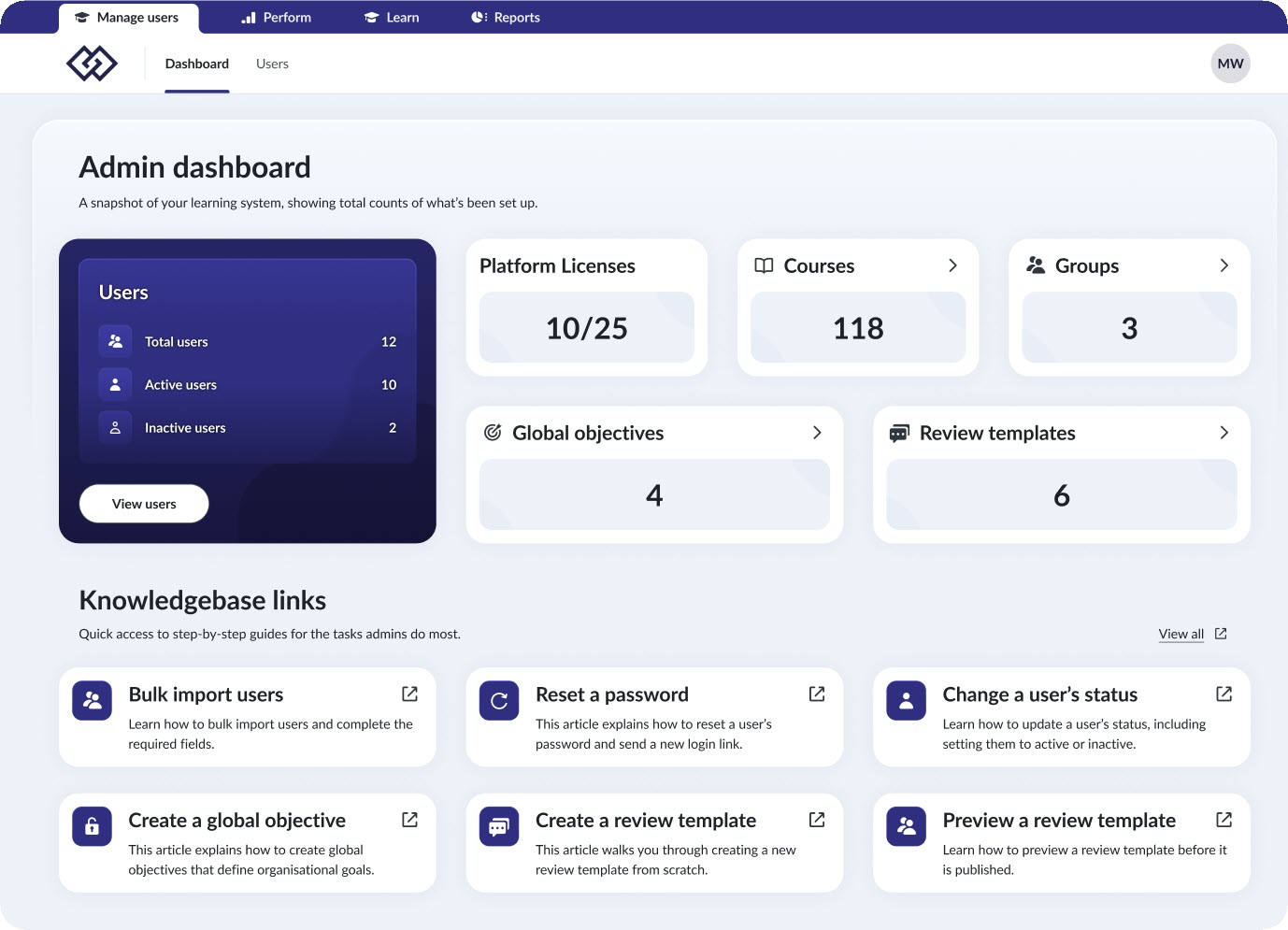Click the bar chart icon on Perform
Screen dimensions: 1288x930
tap(249, 18)
